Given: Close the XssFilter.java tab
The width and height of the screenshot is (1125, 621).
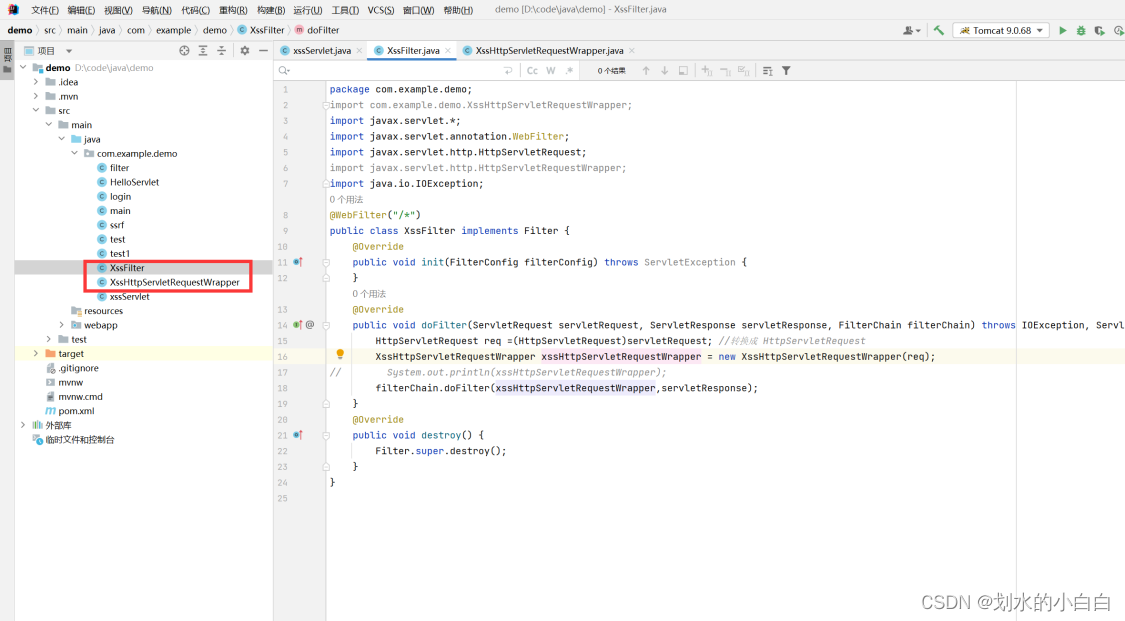Looking at the screenshot, I should (x=448, y=51).
